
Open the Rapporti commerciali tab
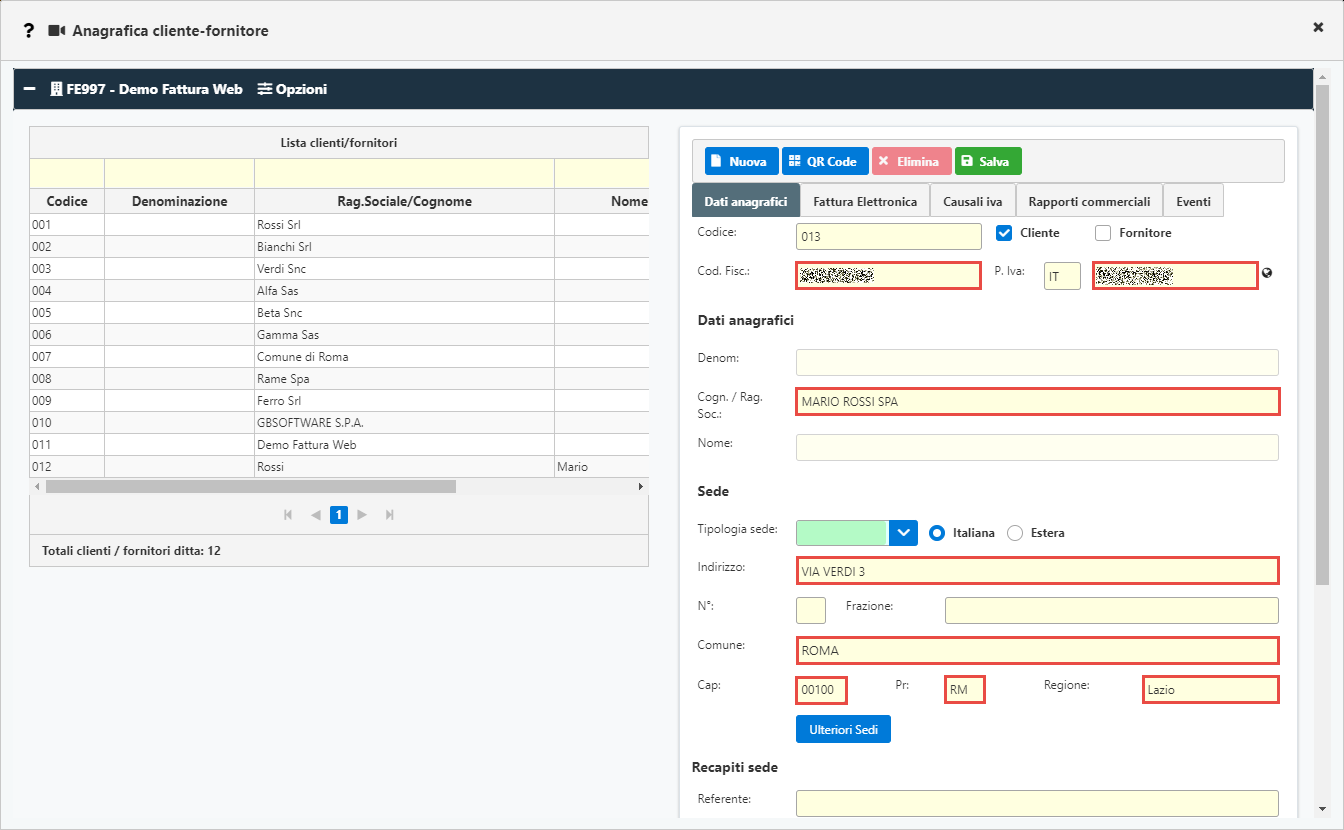1089,201
